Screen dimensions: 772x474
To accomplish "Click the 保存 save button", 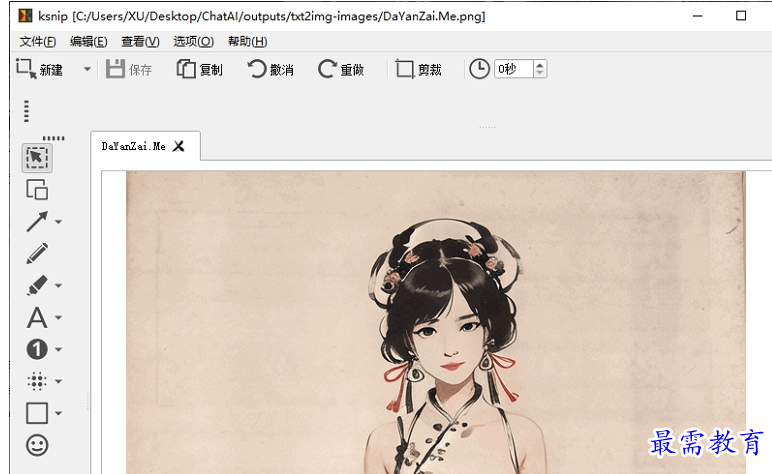I will point(129,69).
